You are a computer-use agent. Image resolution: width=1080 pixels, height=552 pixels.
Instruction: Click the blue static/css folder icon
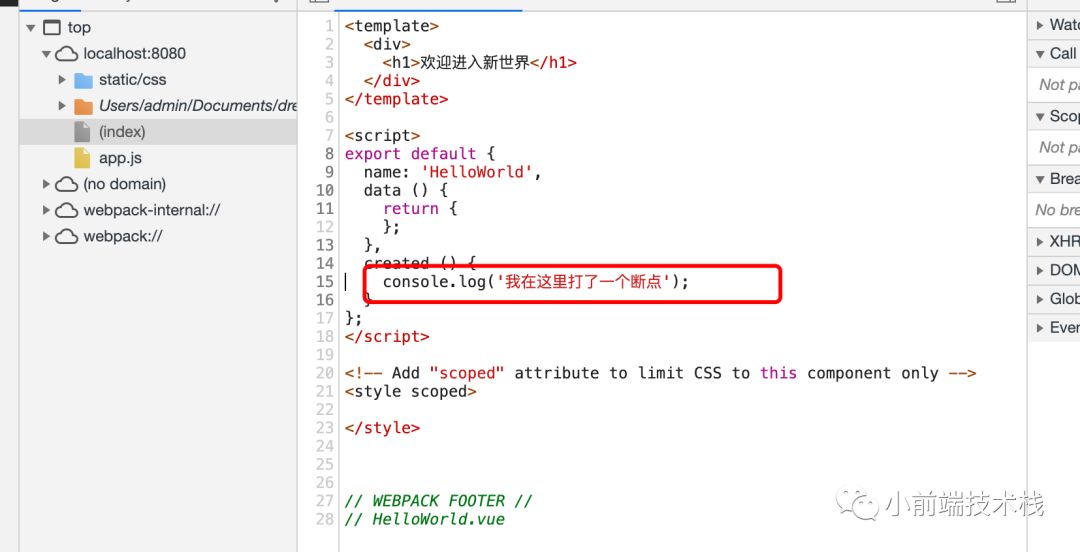coord(83,81)
